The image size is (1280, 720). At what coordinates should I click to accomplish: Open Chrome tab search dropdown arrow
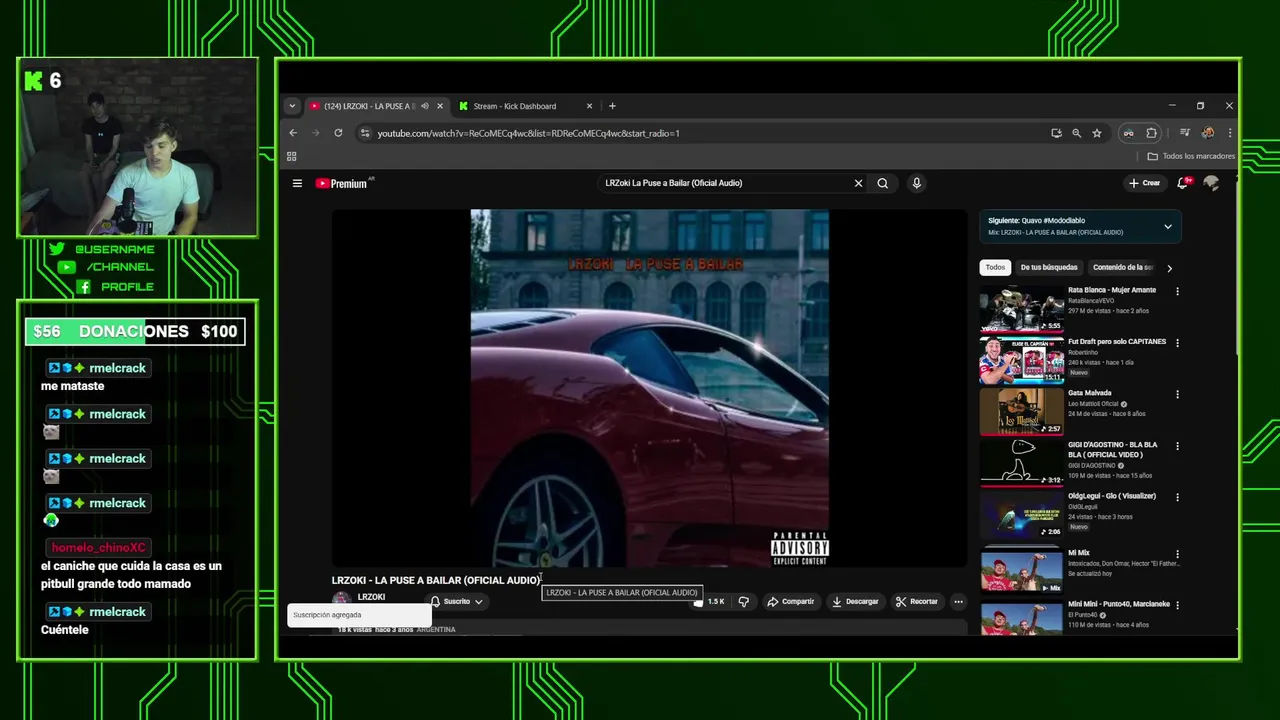click(x=292, y=106)
